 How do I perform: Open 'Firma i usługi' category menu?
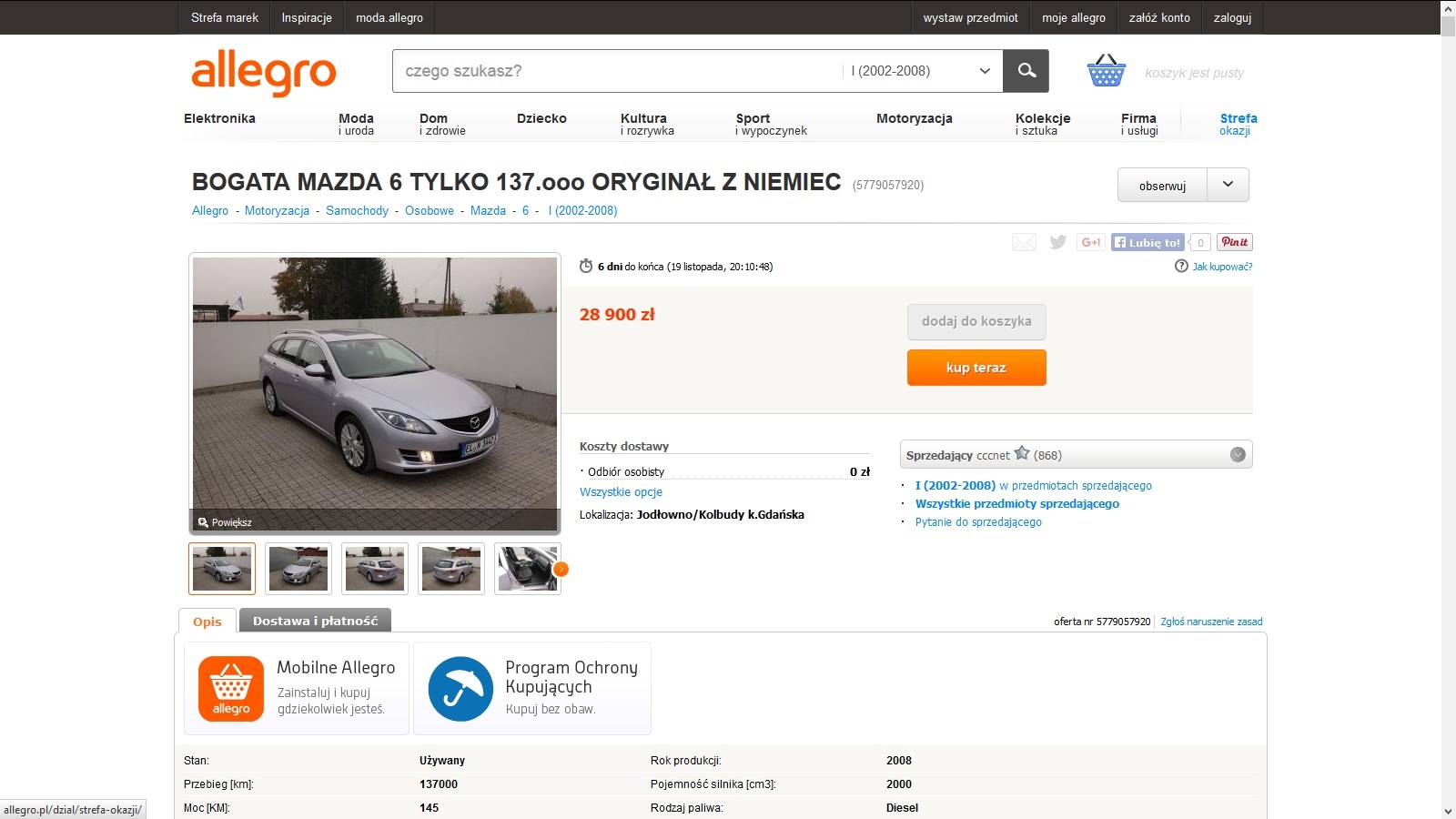(1139, 125)
